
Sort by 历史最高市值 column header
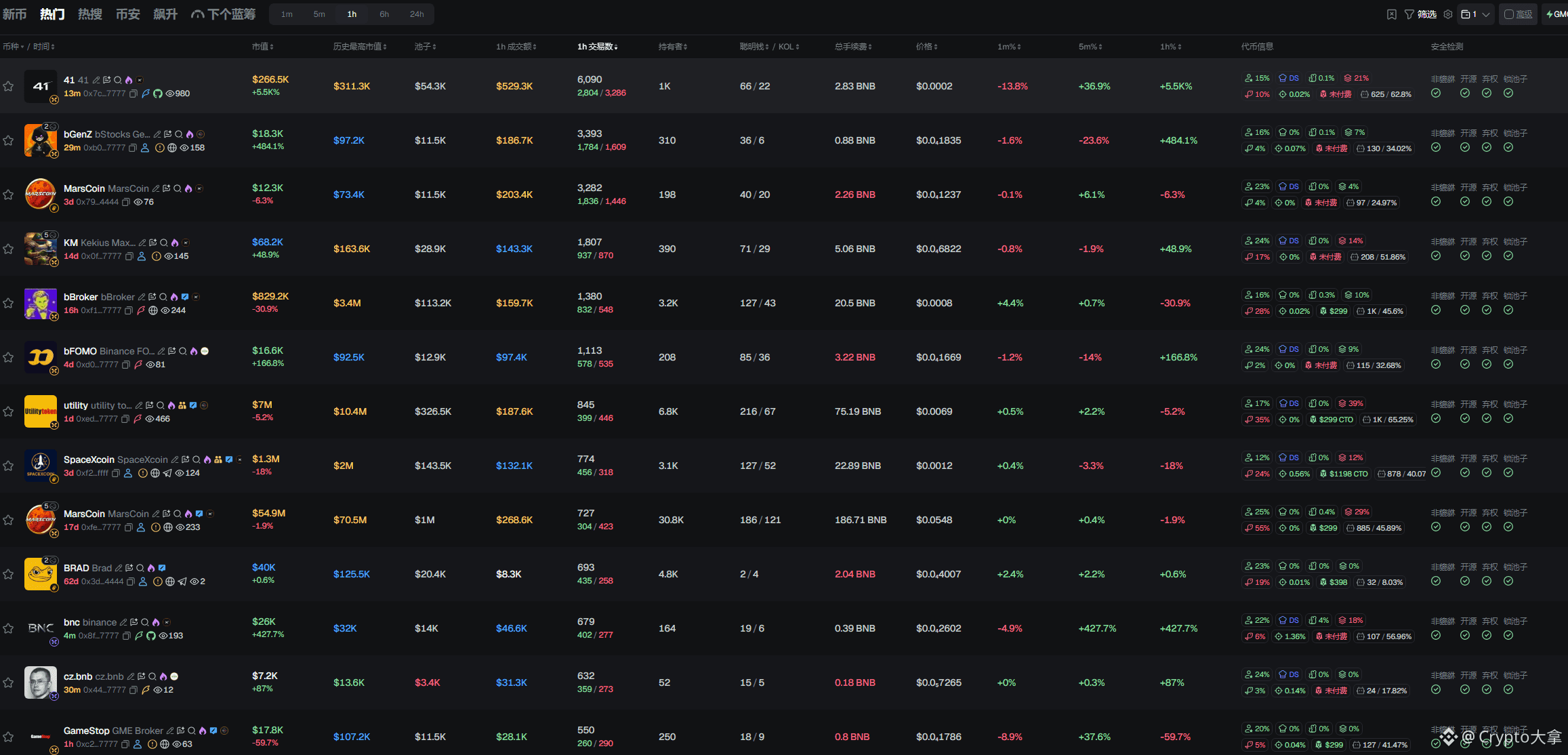[x=360, y=47]
